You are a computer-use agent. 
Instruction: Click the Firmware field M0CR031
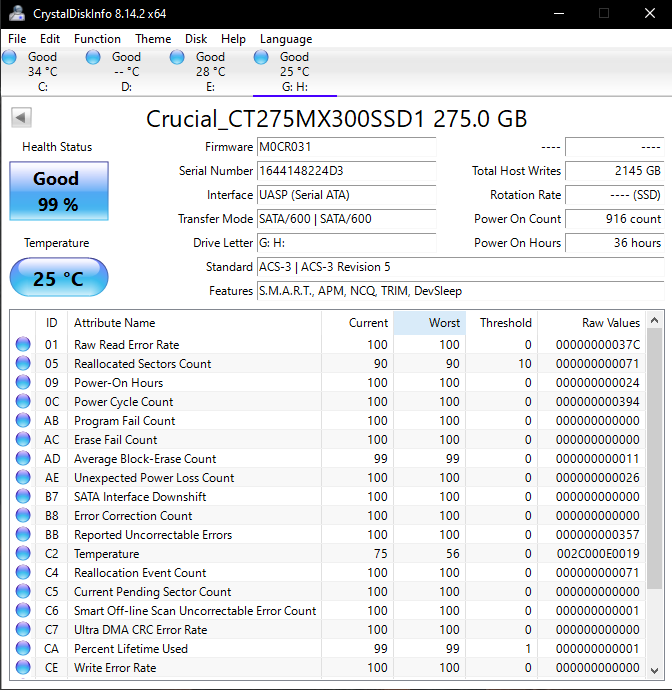(x=346, y=147)
